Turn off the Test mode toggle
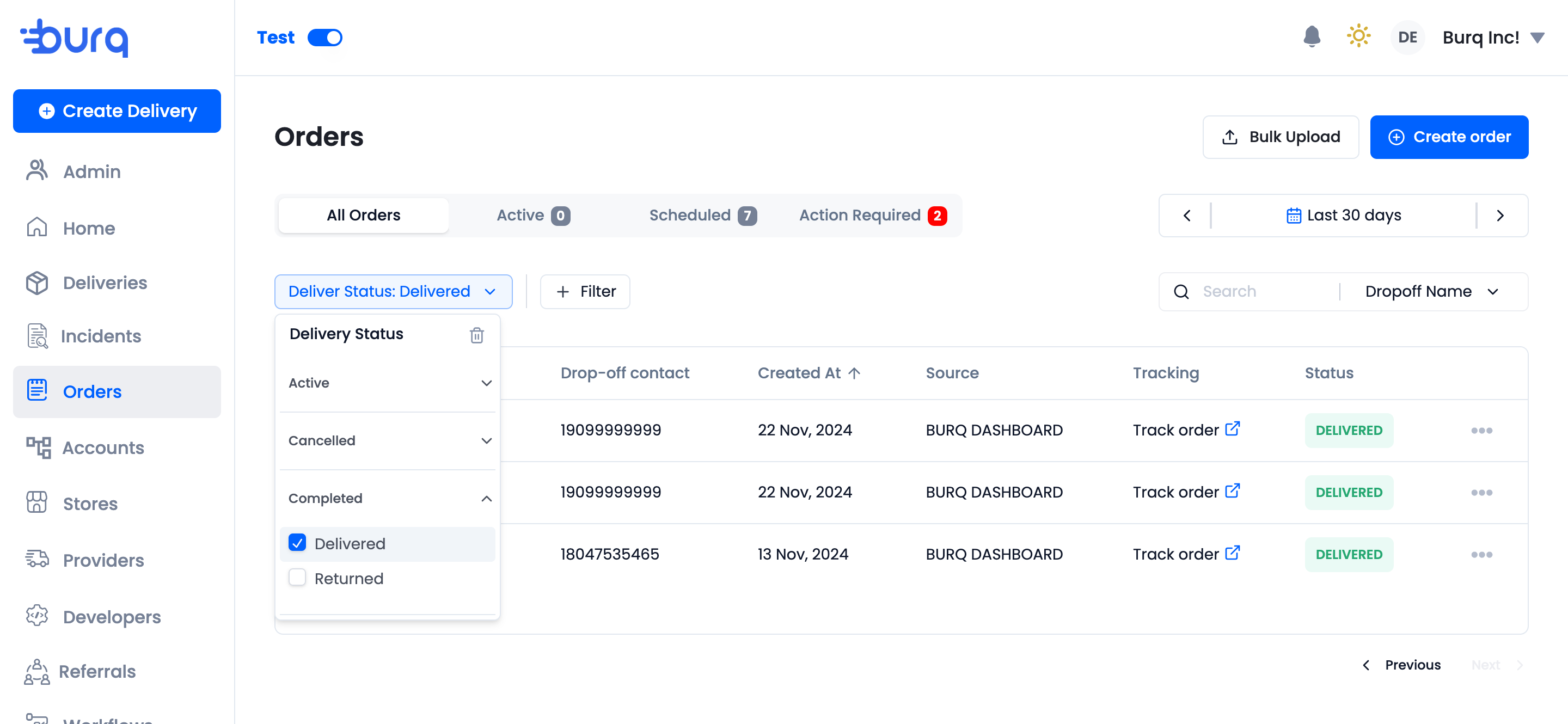Viewport: 1568px width, 724px height. tap(325, 38)
